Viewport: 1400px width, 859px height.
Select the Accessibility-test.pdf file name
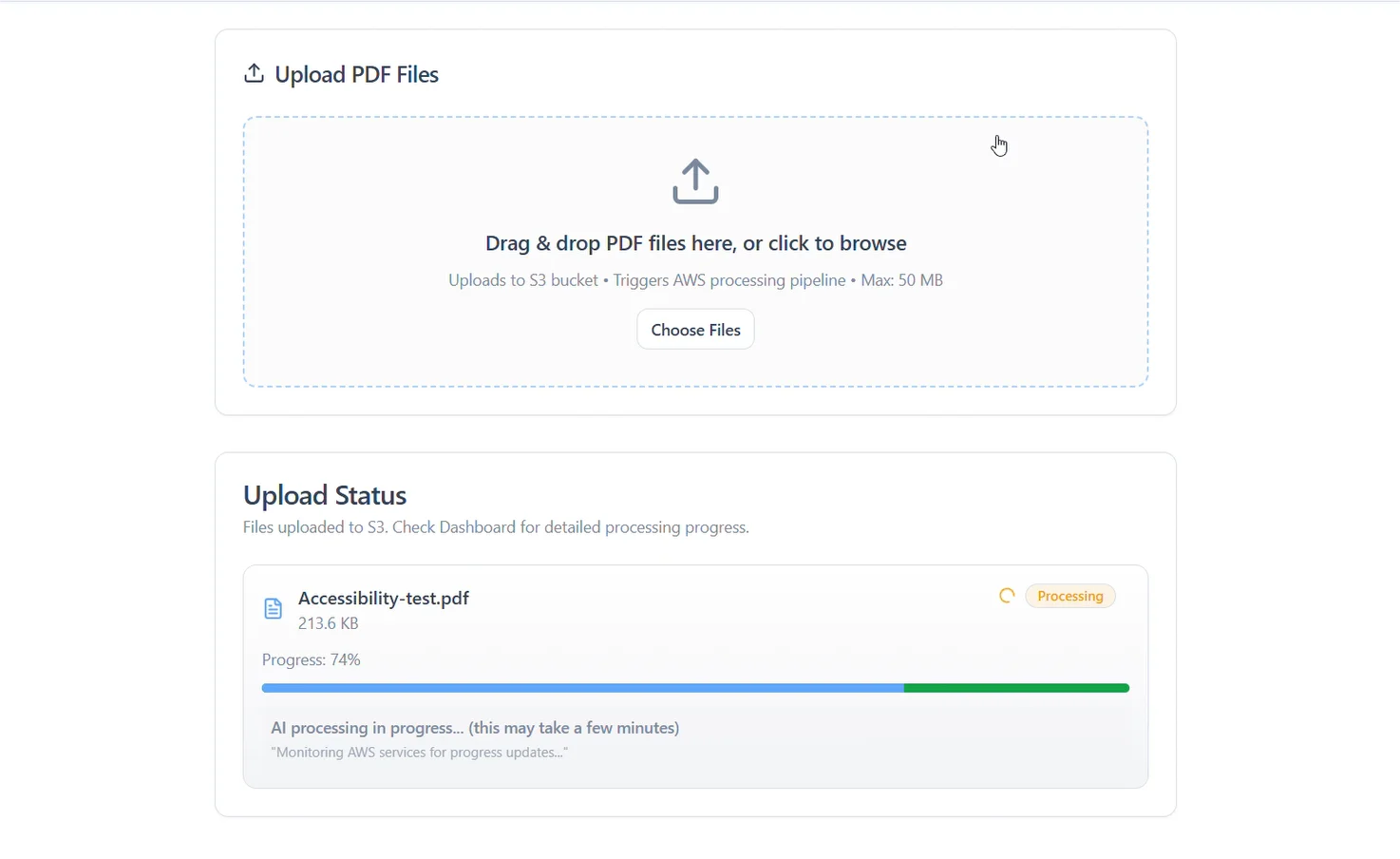(x=384, y=598)
